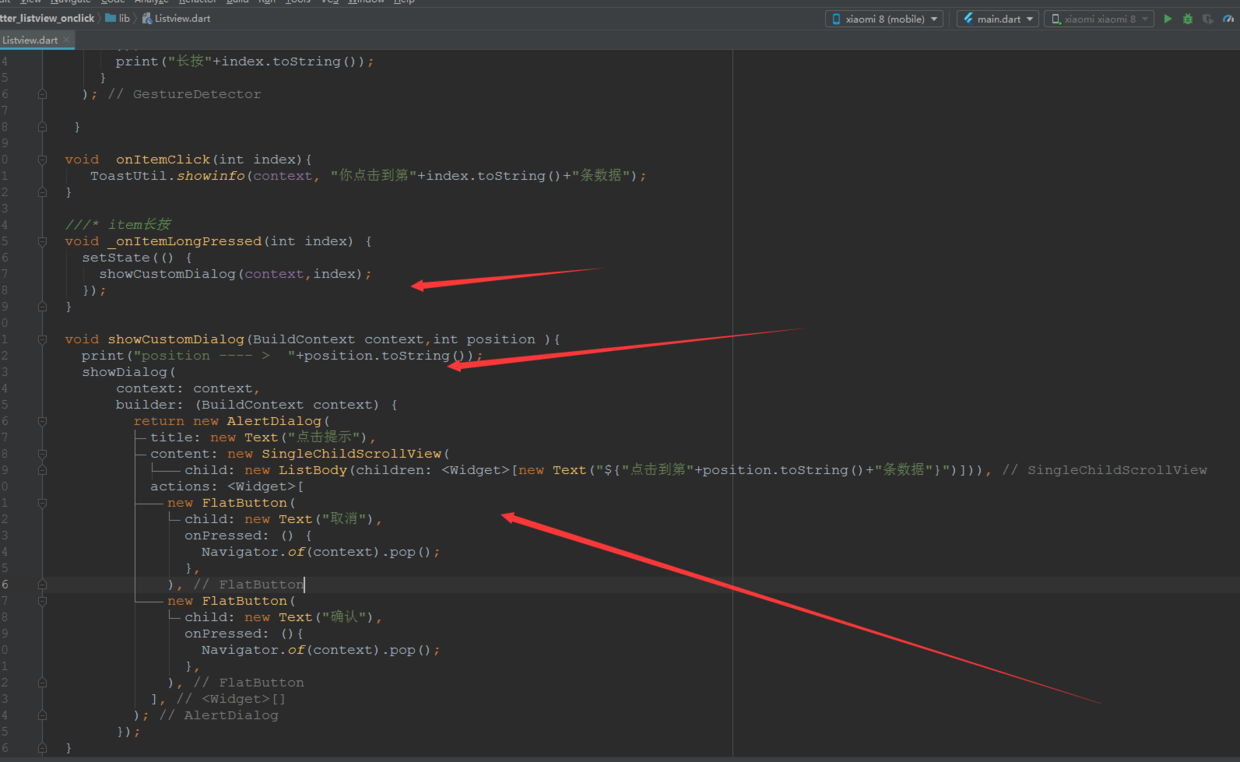Image resolution: width=1240 pixels, height=762 pixels.
Task: Collapse the _onItemLongPressed method fold marker
Action: tap(42, 241)
